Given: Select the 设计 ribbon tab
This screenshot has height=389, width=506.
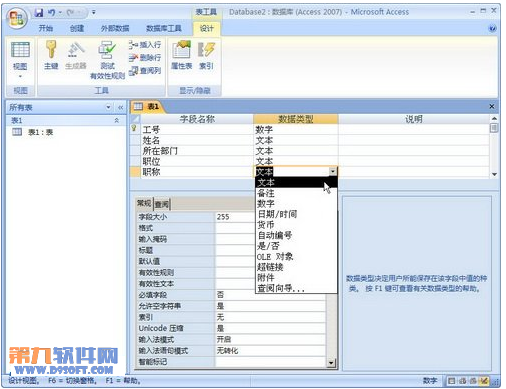Looking at the screenshot, I should click(207, 28).
